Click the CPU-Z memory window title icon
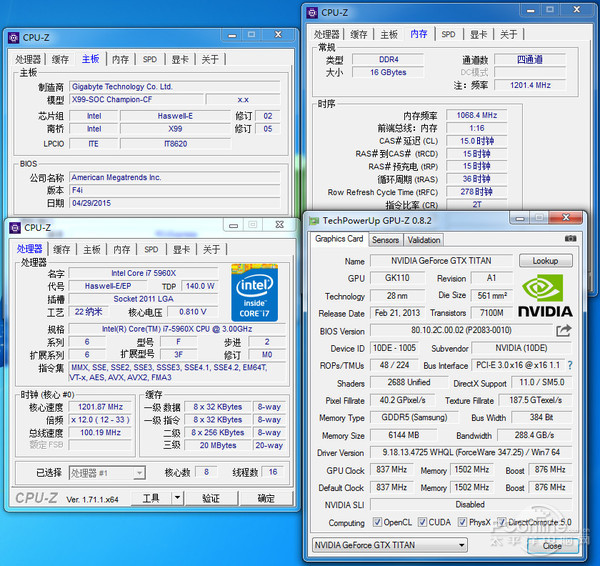The height and width of the screenshot is (566, 600). [312, 13]
